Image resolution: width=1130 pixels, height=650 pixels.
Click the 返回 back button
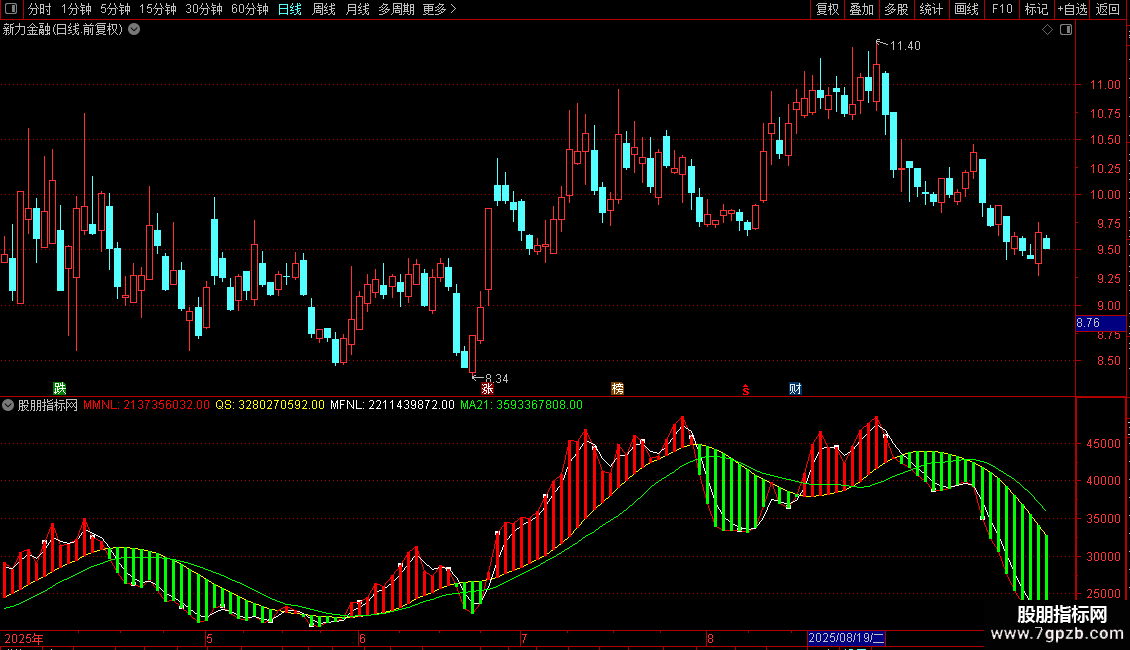pos(1108,9)
